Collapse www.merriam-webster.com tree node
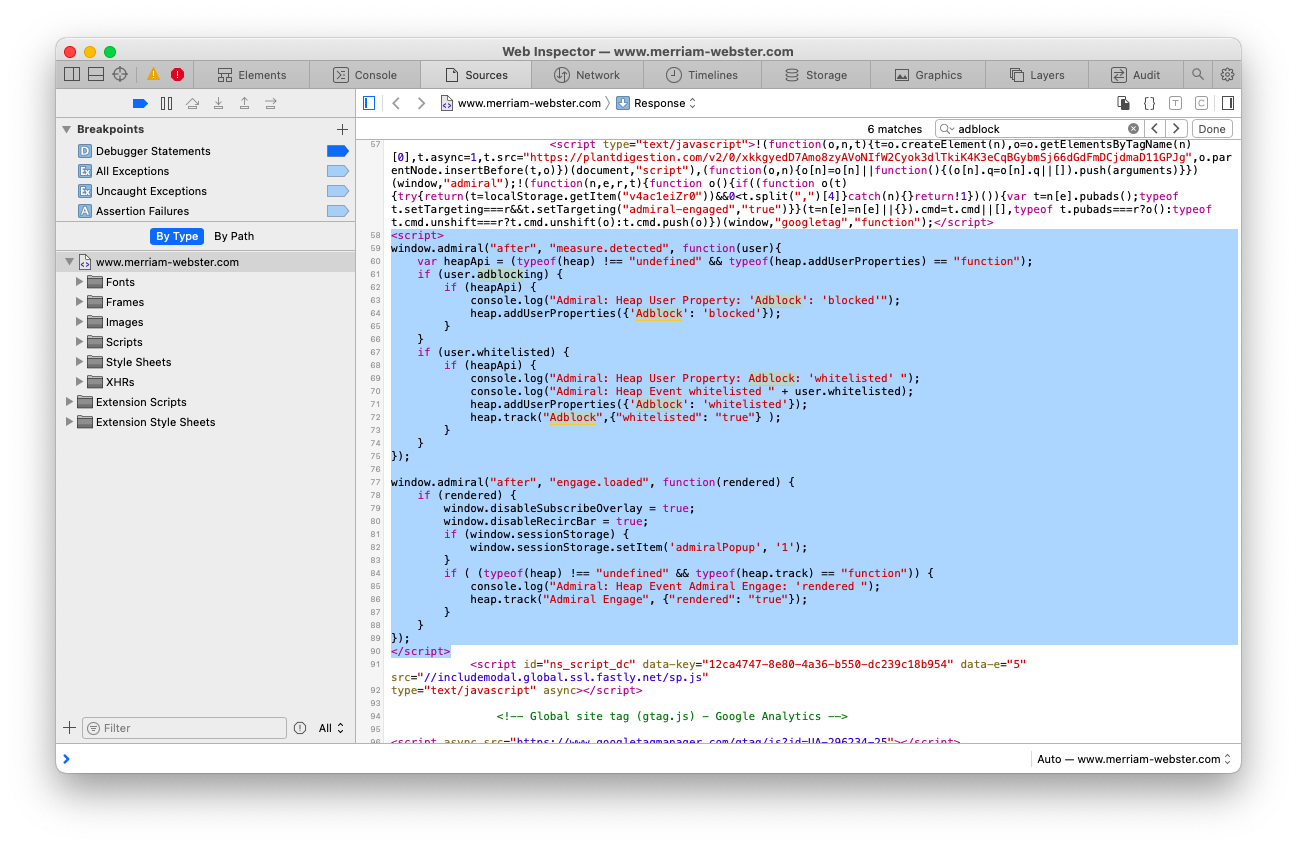 click(x=69, y=262)
